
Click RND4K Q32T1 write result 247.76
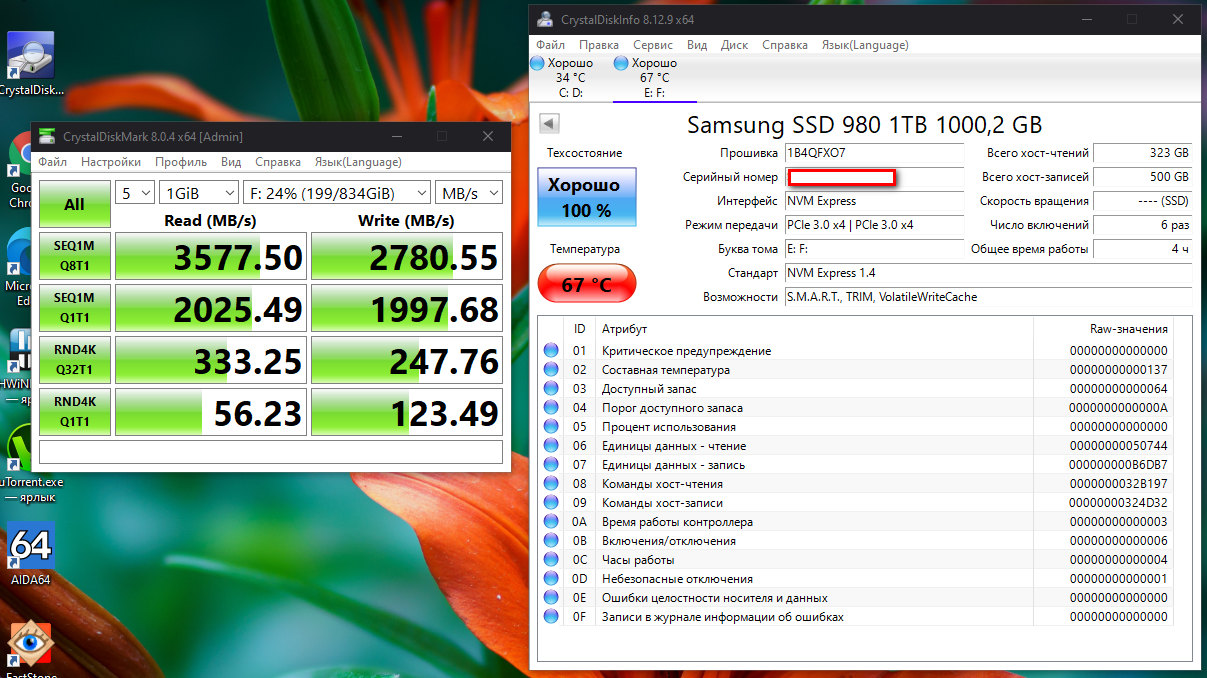(406, 360)
